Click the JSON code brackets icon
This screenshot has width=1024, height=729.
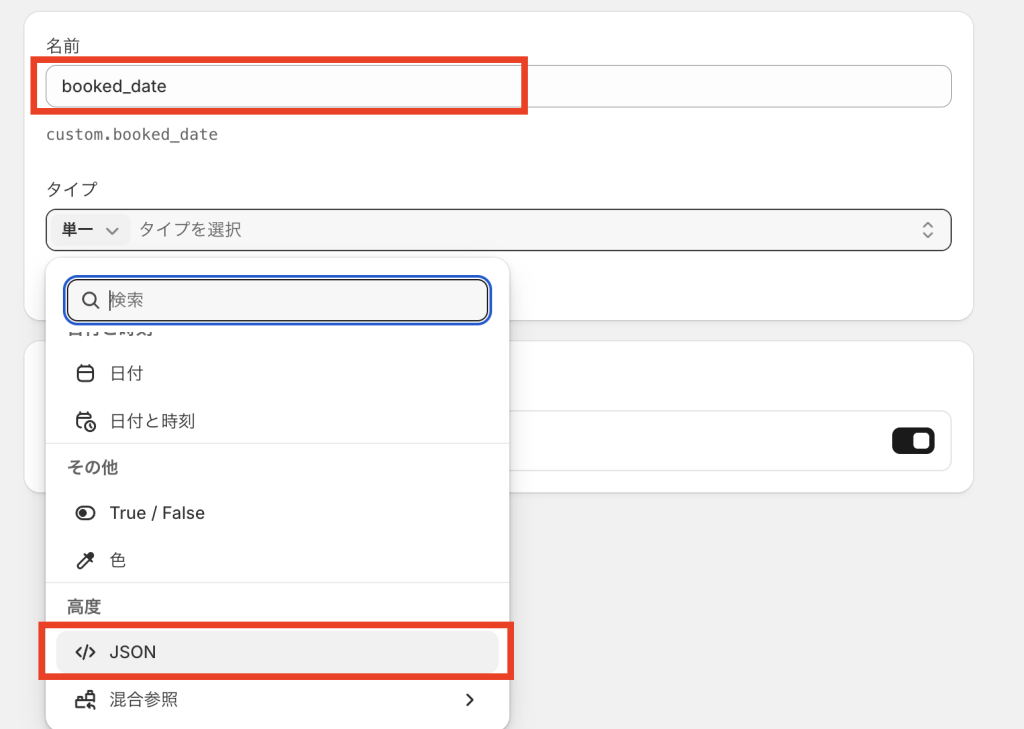point(86,652)
